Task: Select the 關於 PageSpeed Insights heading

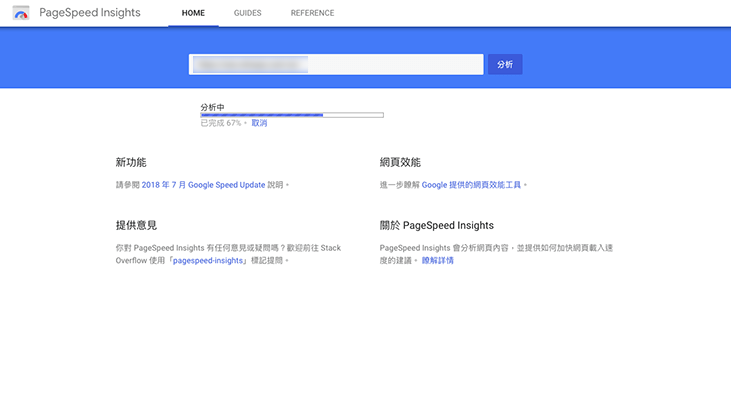Action: pyautogui.click(x=436, y=225)
